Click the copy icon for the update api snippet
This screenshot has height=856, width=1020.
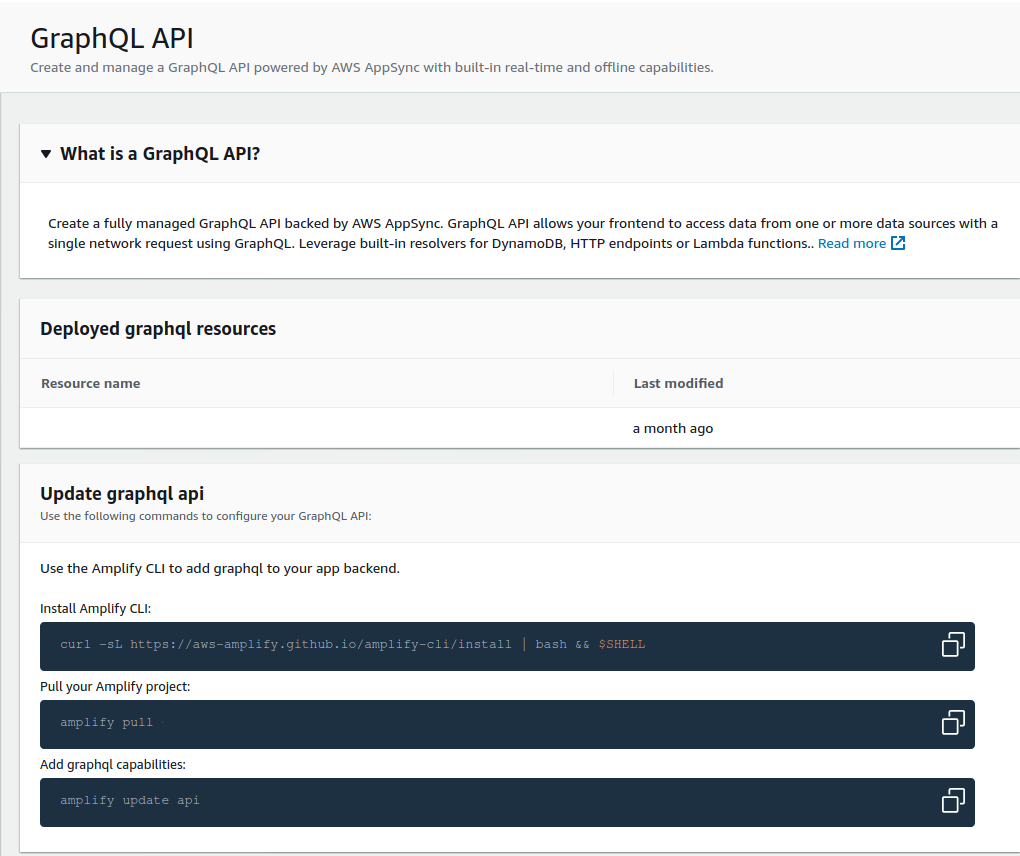click(x=955, y=801)
